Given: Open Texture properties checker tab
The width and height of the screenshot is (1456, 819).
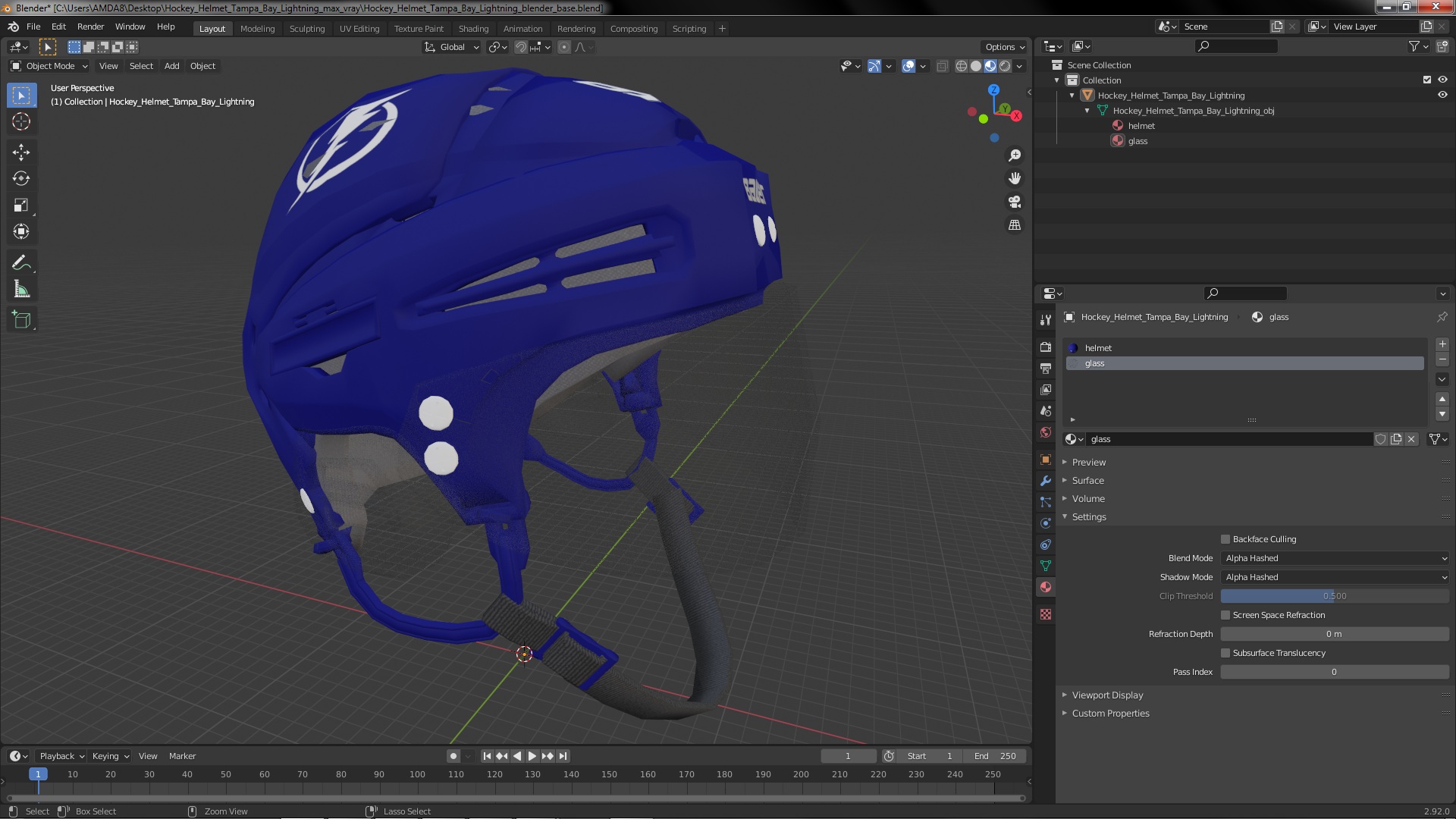Looking at the screenshot, I should coord(1046,614).
